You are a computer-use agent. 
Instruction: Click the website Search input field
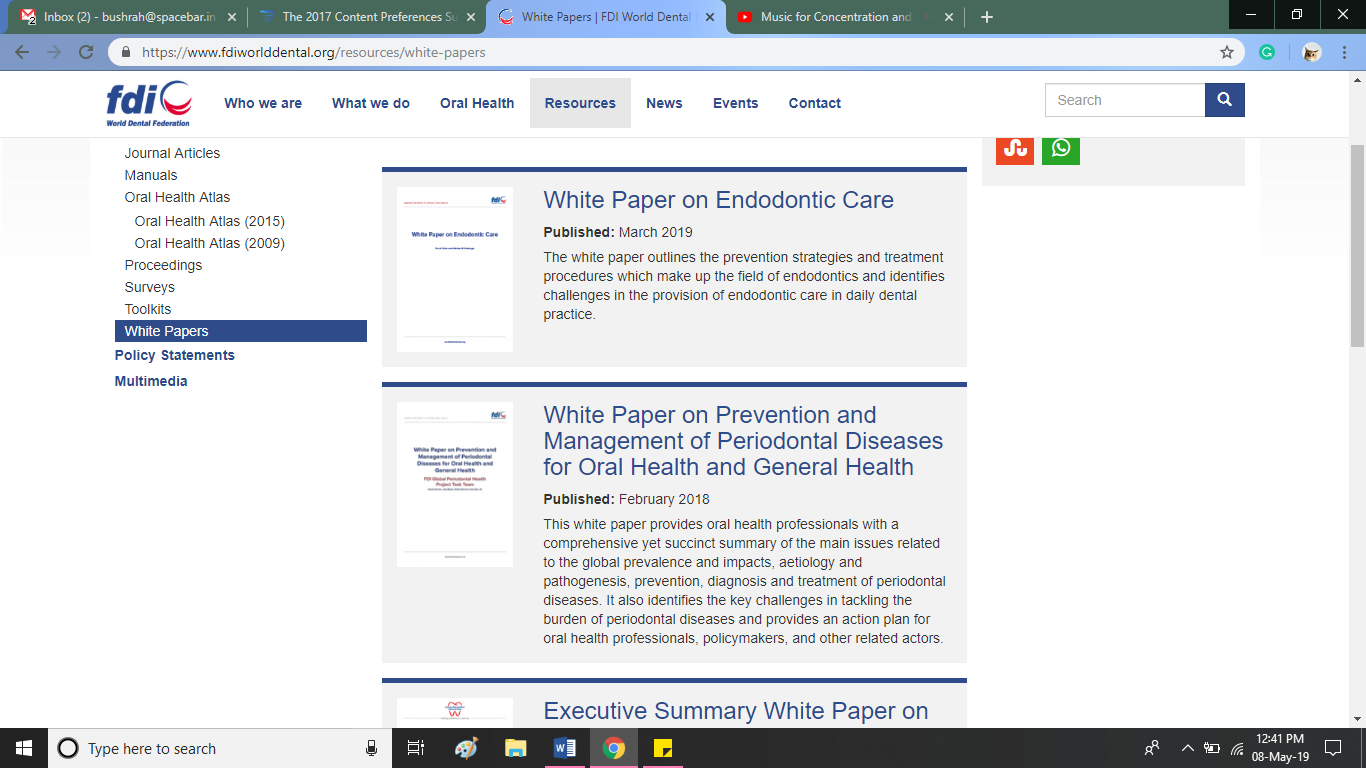(1125, 100)
